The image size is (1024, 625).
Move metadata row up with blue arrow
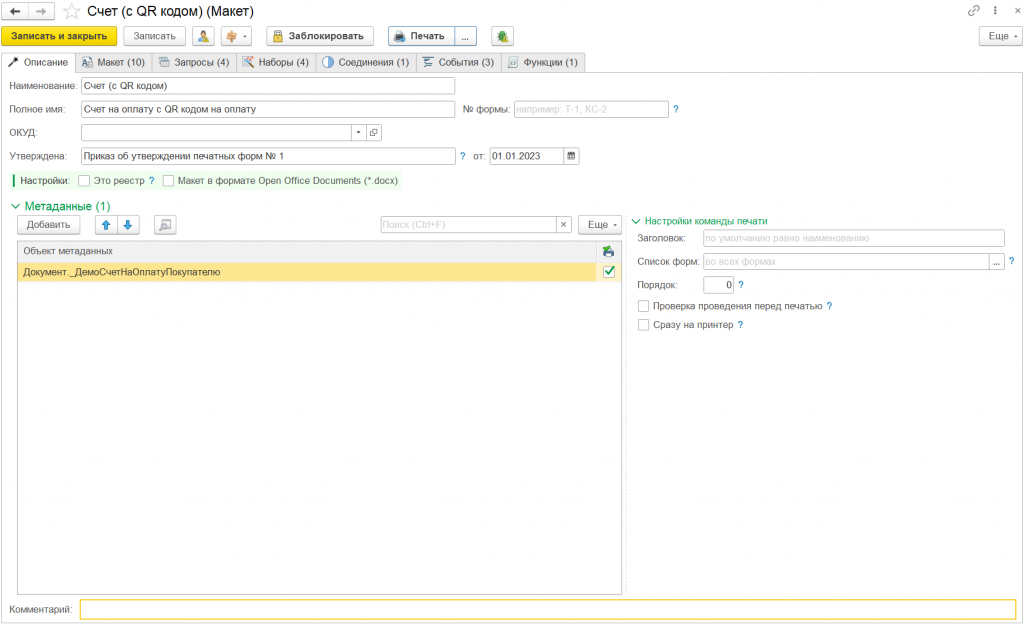[x=106, y=225]
